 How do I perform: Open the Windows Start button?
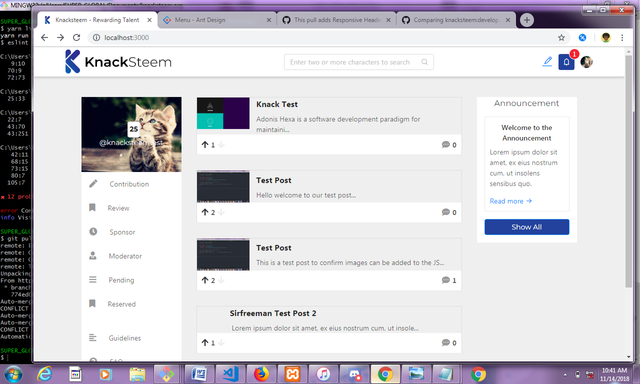tap(13, 374)
